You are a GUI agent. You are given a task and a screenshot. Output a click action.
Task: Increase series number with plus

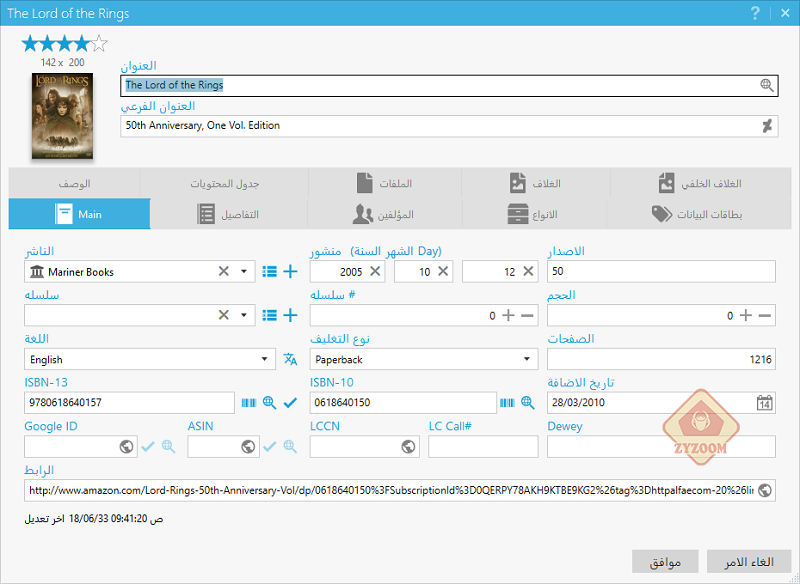click(508, 315)
